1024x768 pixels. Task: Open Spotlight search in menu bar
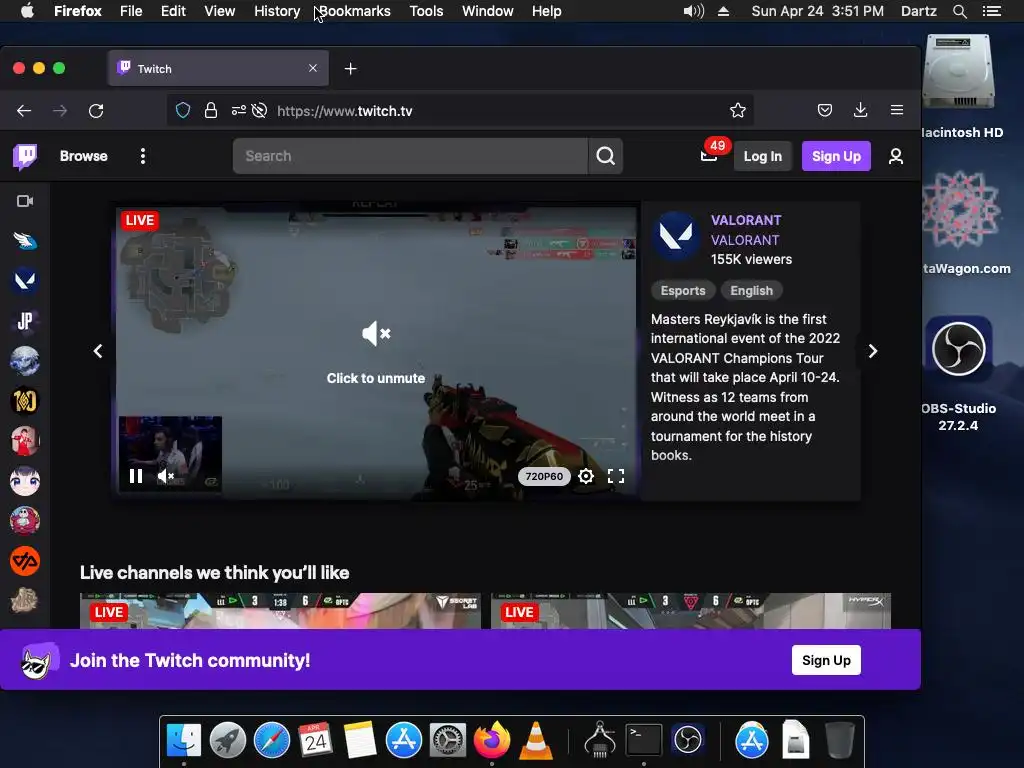tap(960, 11)
